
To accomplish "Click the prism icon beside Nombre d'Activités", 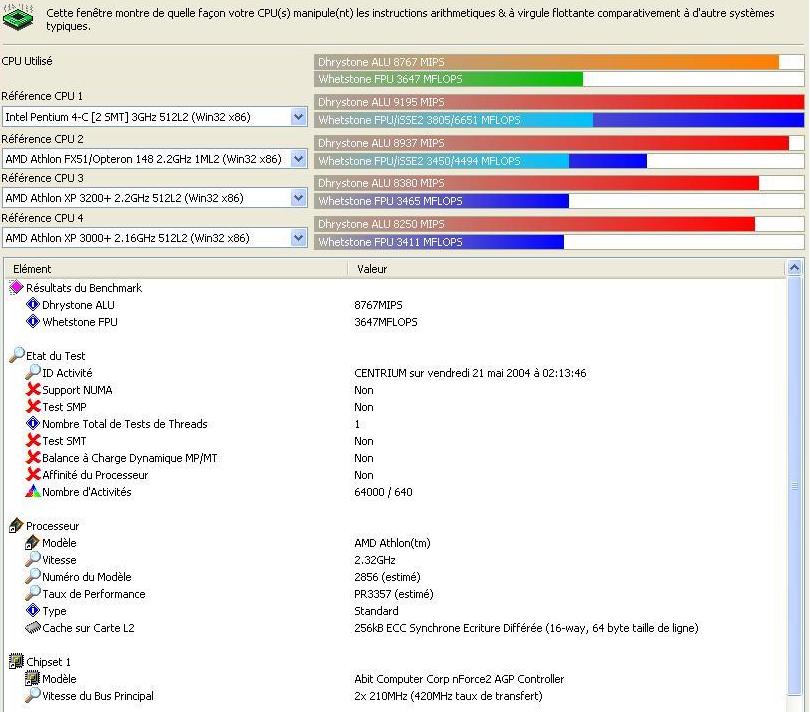I will [x=33, y=491].
